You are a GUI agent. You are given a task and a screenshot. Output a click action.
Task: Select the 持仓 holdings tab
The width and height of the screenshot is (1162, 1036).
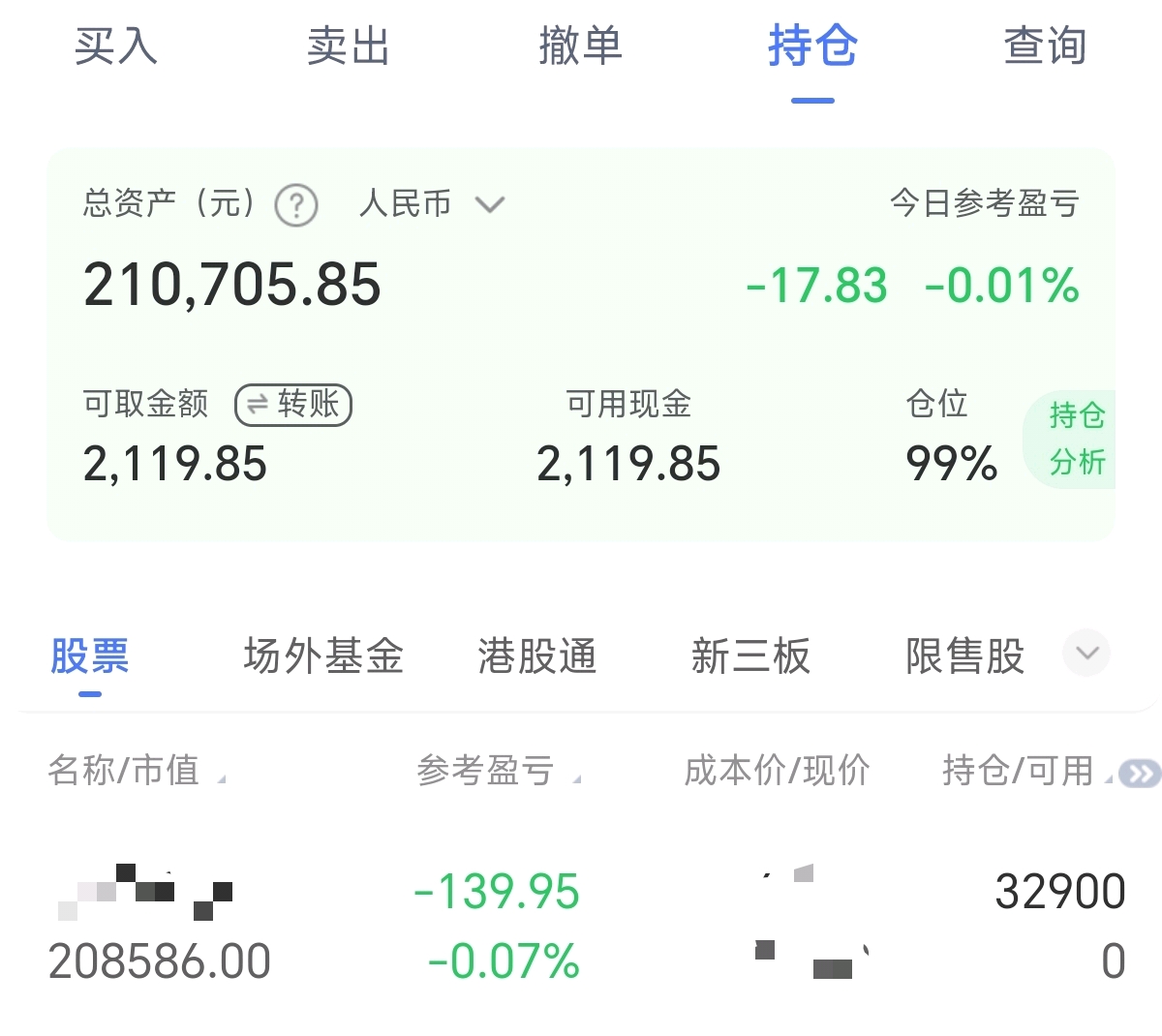pos(812,46)
